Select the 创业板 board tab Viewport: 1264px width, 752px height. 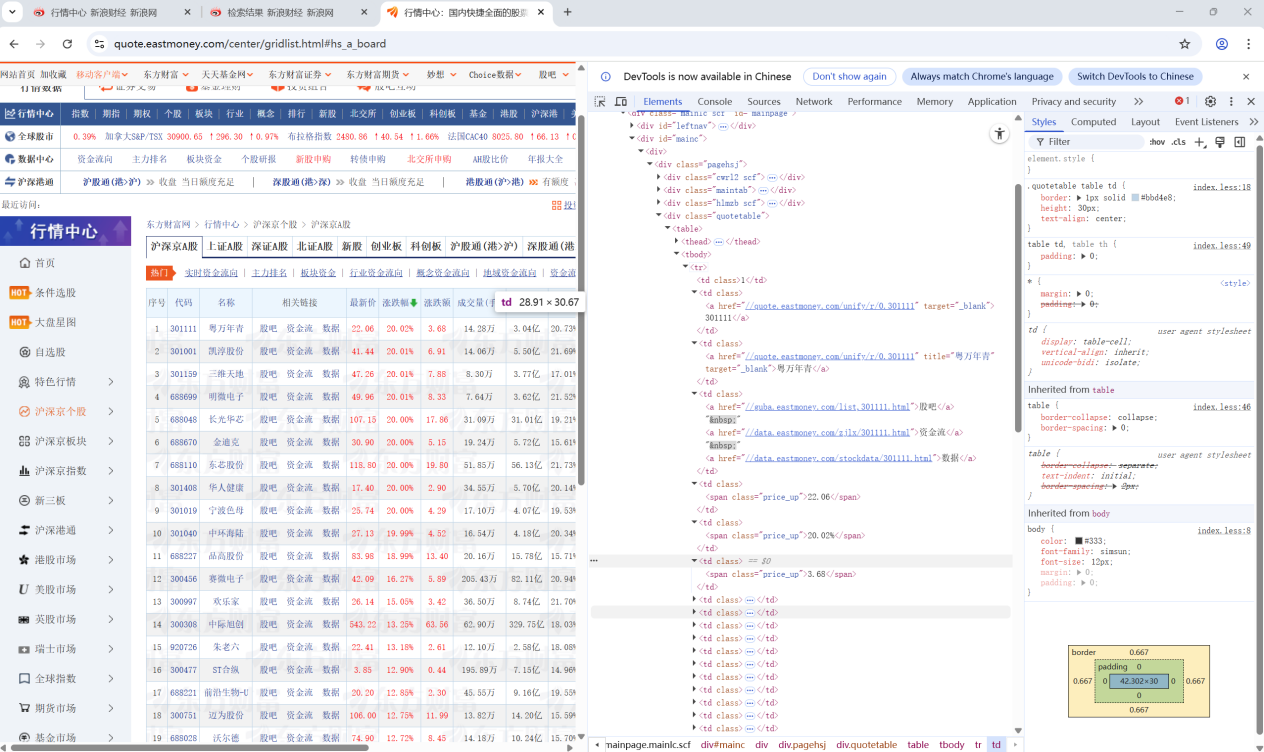point(386,247)
